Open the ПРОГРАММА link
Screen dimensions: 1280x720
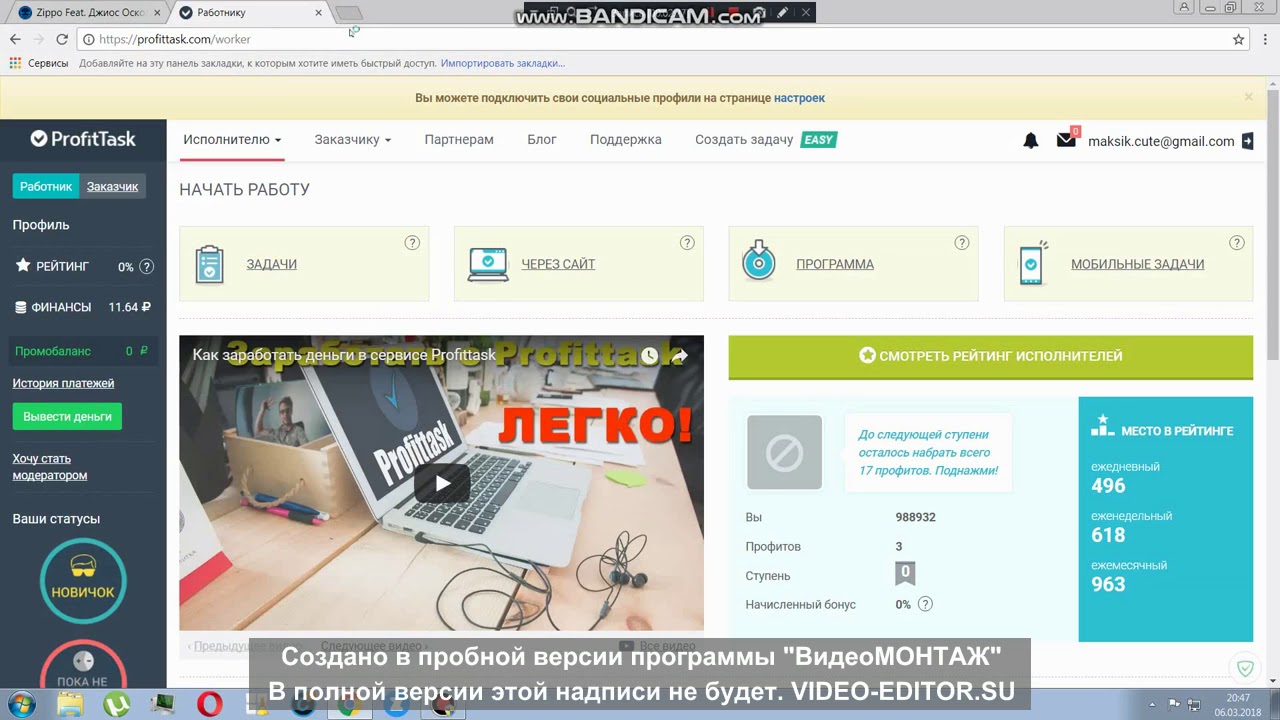[835, 265]
